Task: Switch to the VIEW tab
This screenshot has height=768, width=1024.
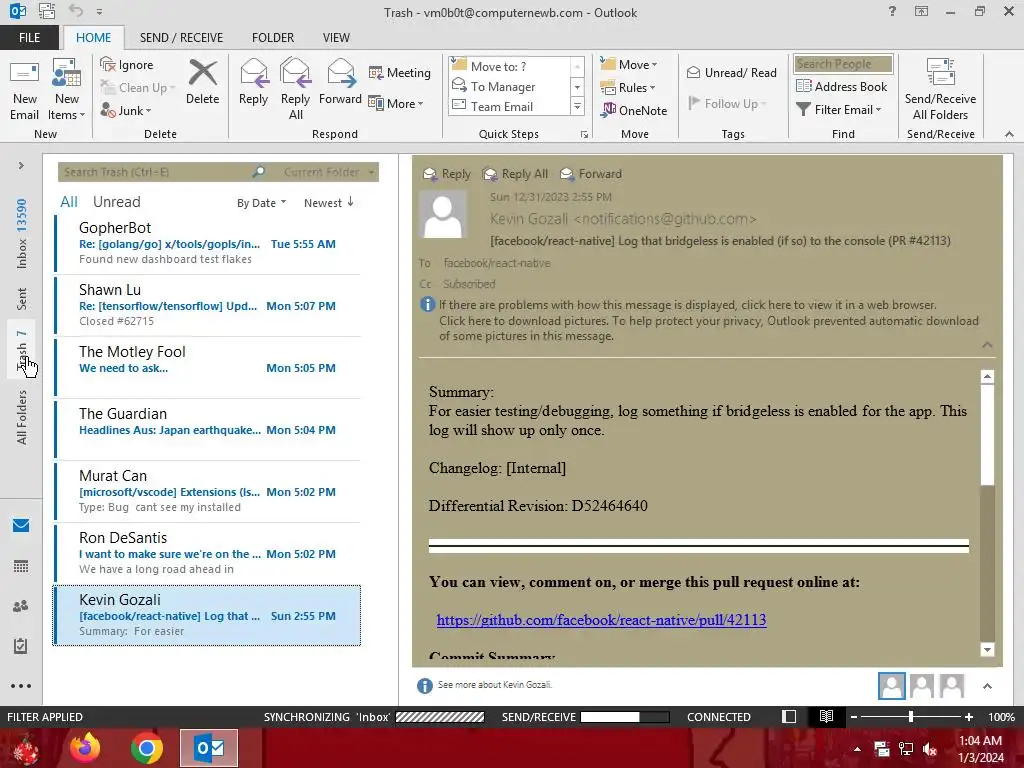Action: (x=336, y=38)
